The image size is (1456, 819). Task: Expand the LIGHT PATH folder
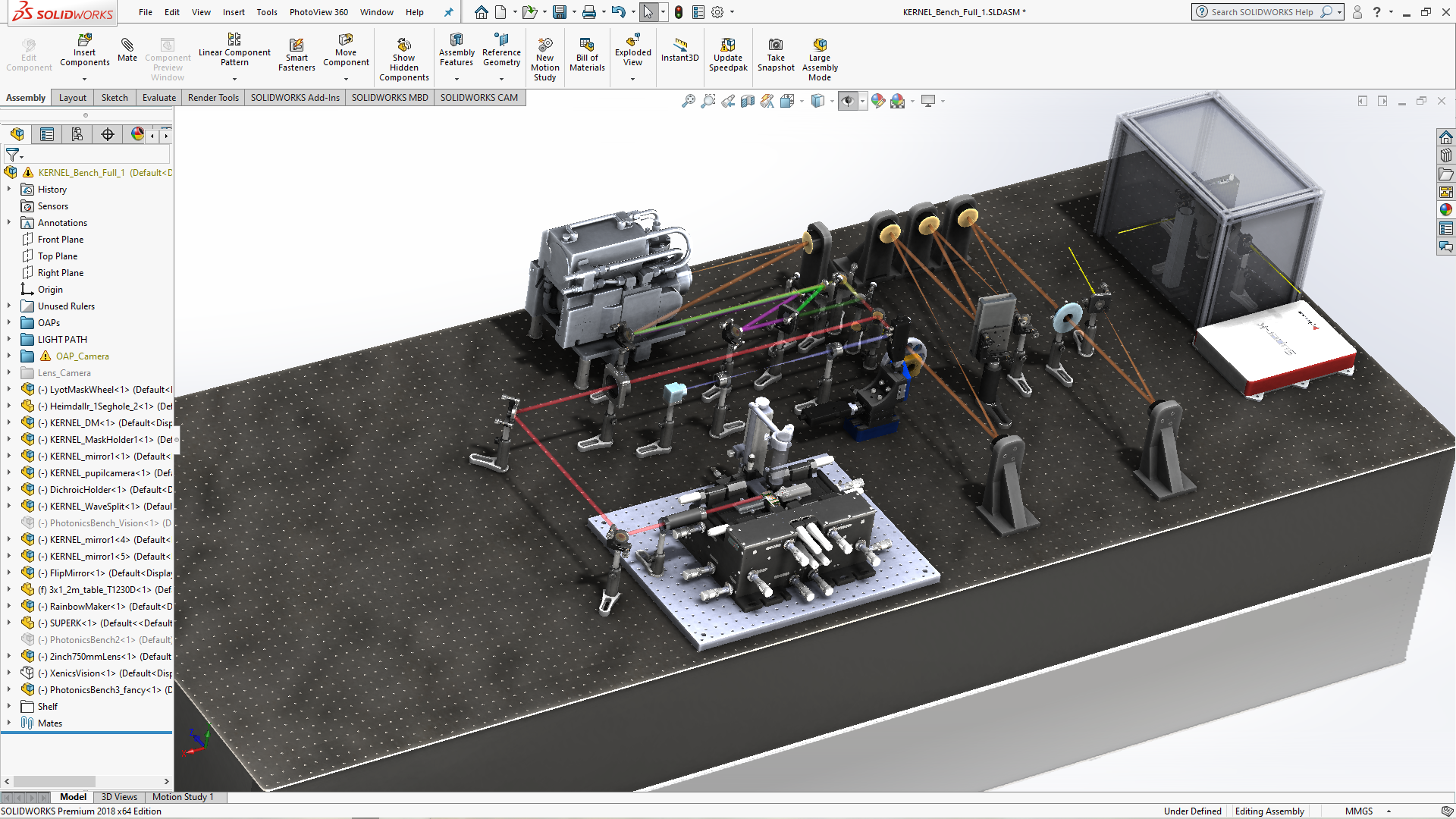coord(9,339)
